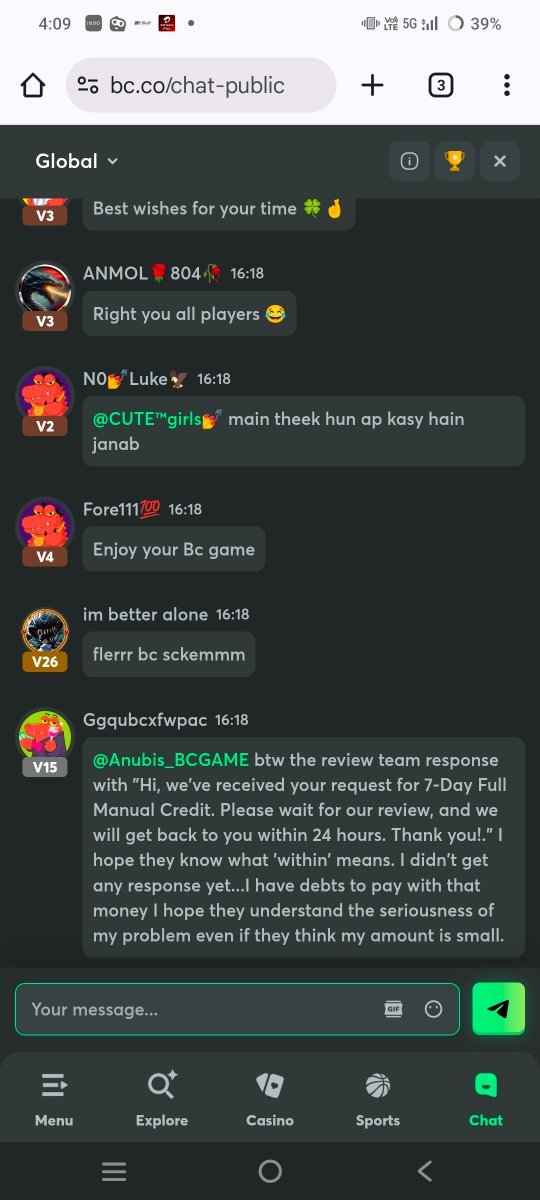
Task: Go to browser home page icon
Action: click(33, 85)
